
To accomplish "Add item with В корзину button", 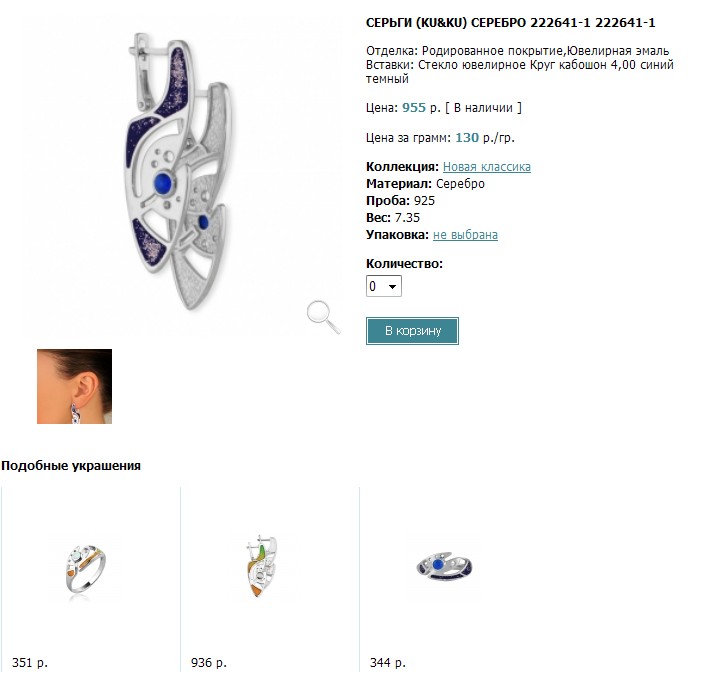I will click(x=412, y=331).
